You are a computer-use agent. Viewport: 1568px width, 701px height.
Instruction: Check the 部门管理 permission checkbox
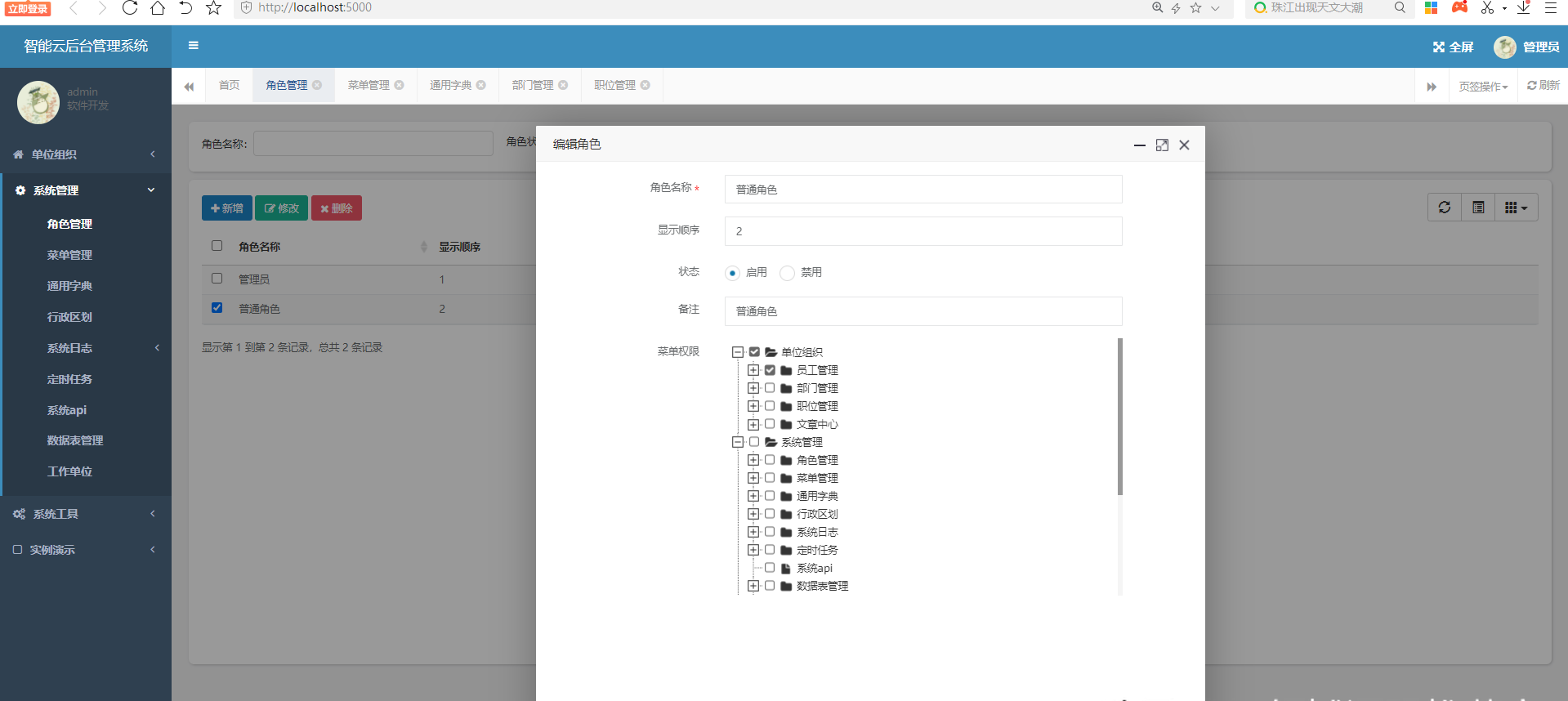point(770,388)
